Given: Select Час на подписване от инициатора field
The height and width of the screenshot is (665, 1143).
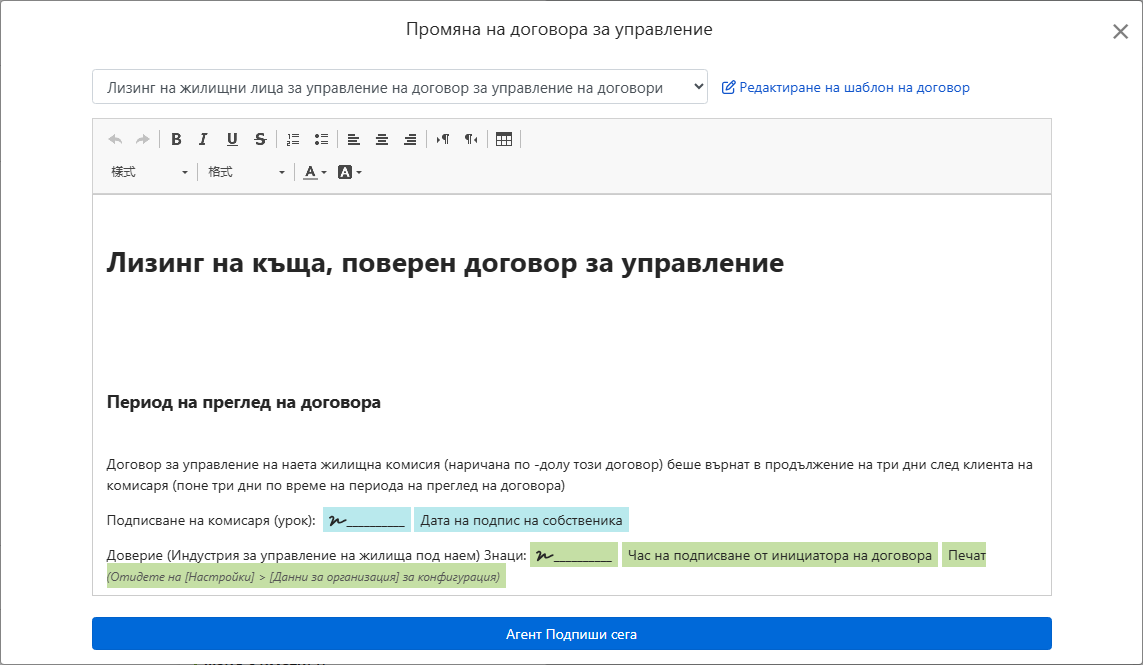Looking at the screenshot, I should pos(780,555).
